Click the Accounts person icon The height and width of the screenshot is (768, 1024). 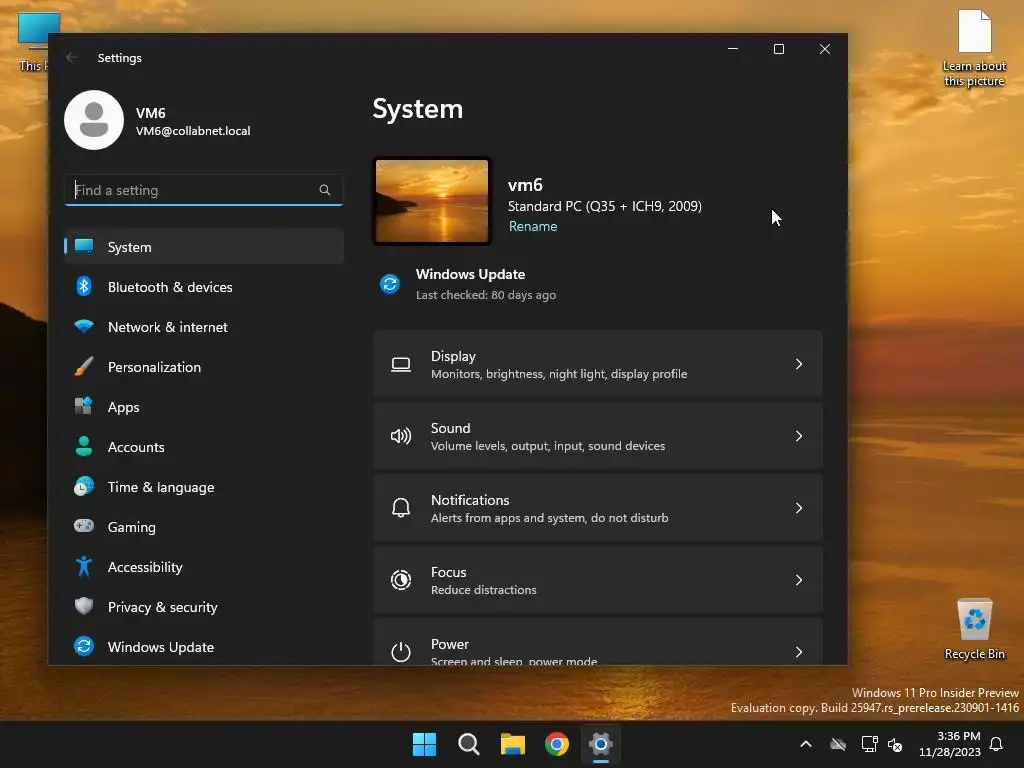coord(84,446)
